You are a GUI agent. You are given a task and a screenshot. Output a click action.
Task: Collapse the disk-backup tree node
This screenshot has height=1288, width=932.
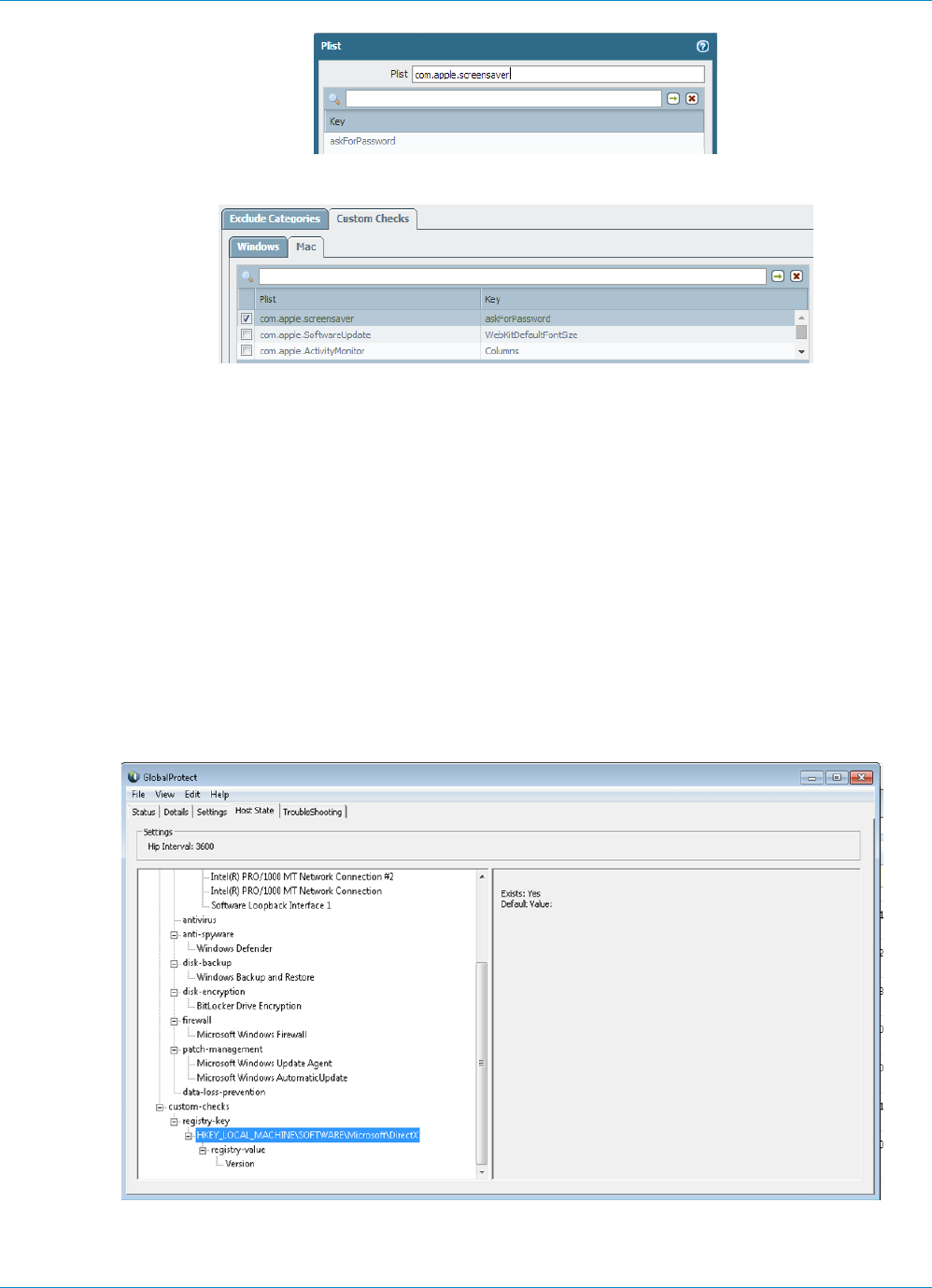(x=174, y=963)
